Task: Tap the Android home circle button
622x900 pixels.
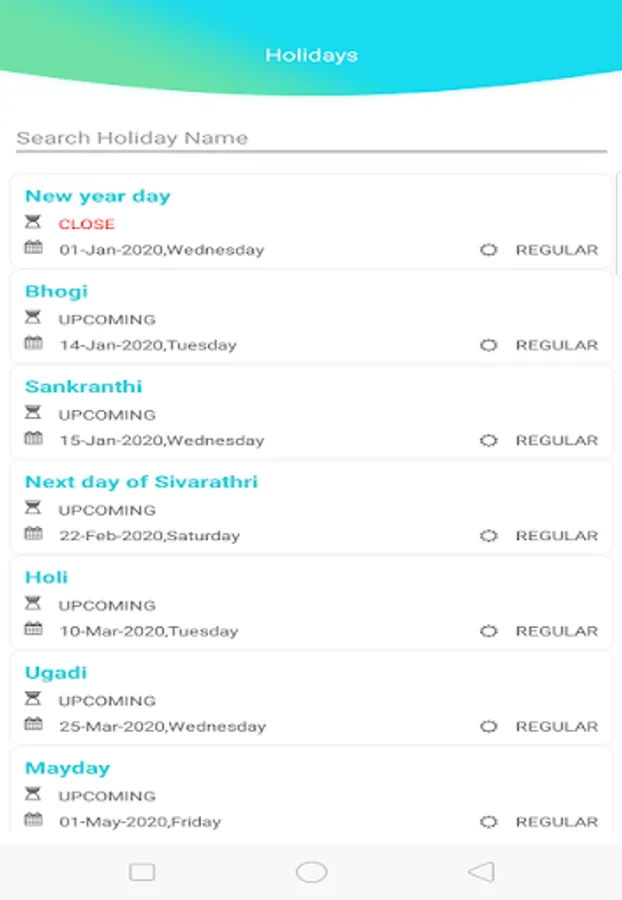Action: point(311,872)
